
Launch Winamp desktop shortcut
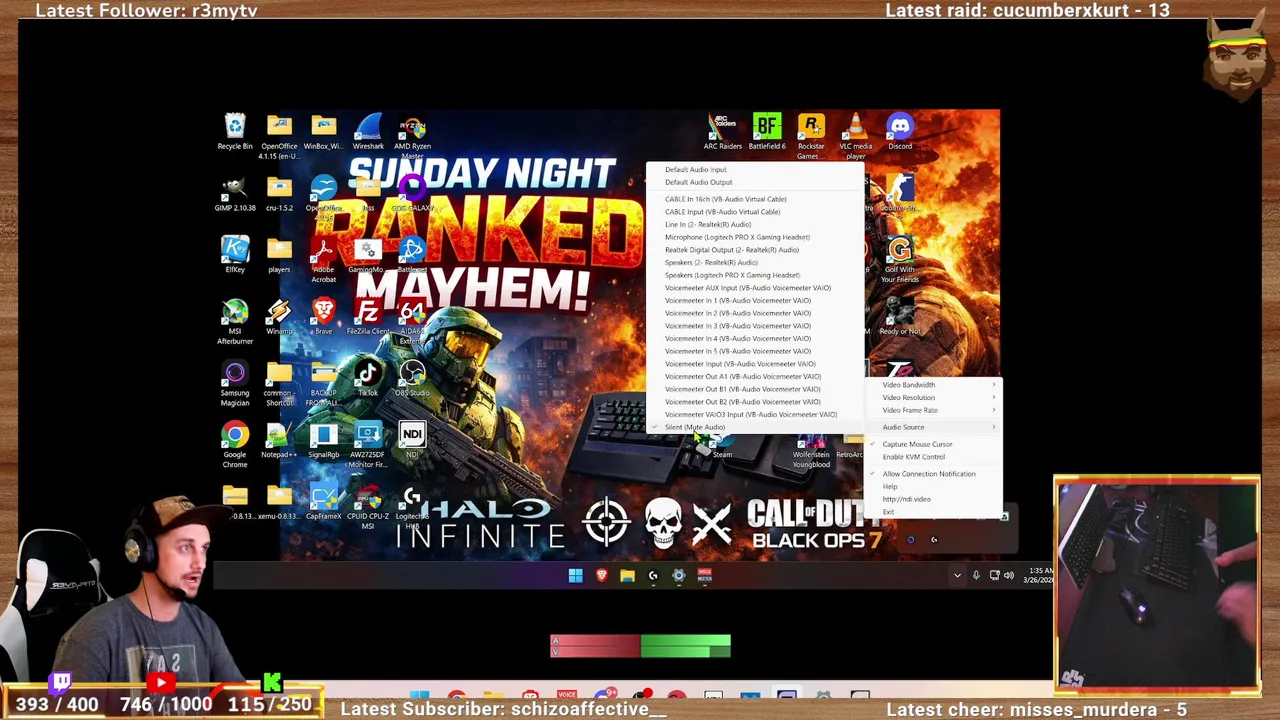(x=279, y=318)
